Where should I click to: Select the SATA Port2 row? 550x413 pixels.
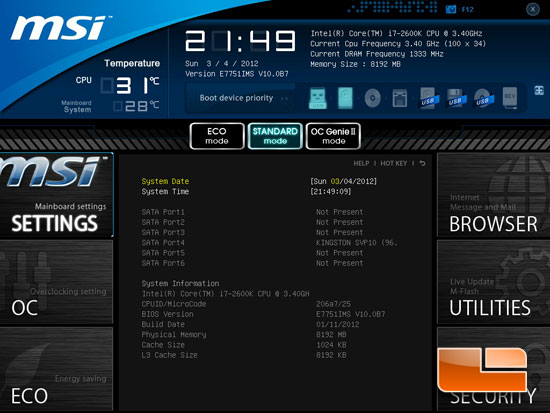point(253,222)
